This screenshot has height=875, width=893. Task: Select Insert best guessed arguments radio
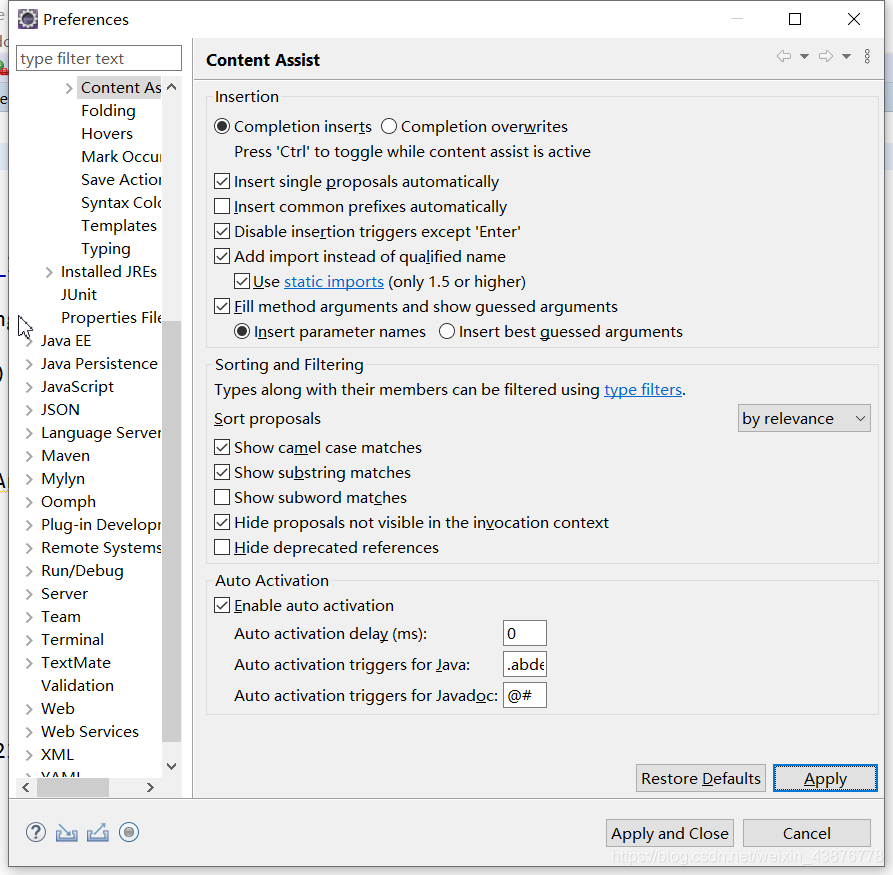point(446,331)
